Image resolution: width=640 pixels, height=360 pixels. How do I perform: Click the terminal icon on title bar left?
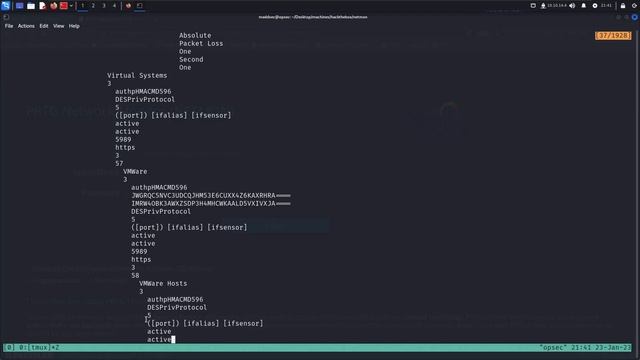pyautogui.click(x=6, y=17)
